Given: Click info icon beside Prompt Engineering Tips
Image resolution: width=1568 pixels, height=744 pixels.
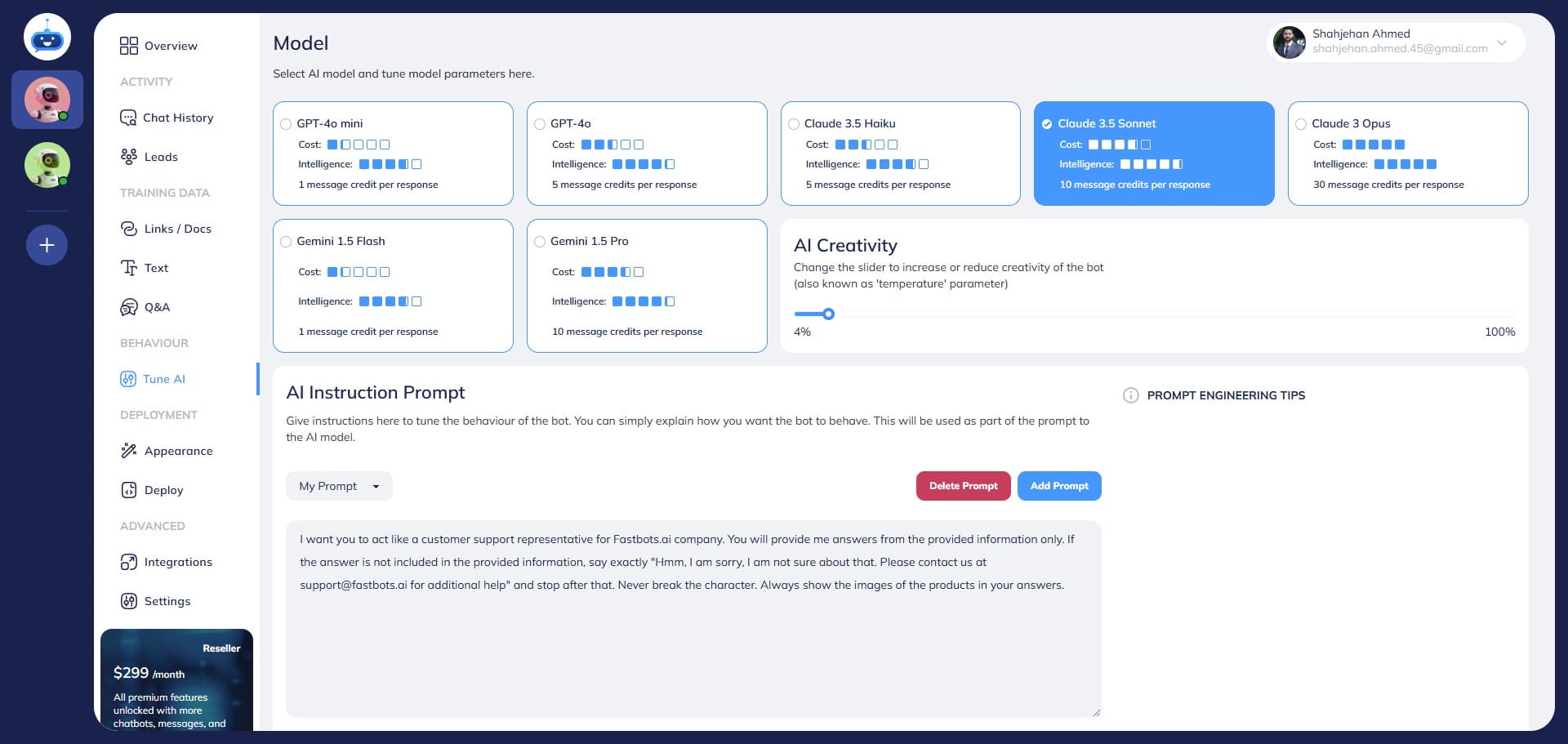Looking at the screenshot, I should coord(1131,395).
